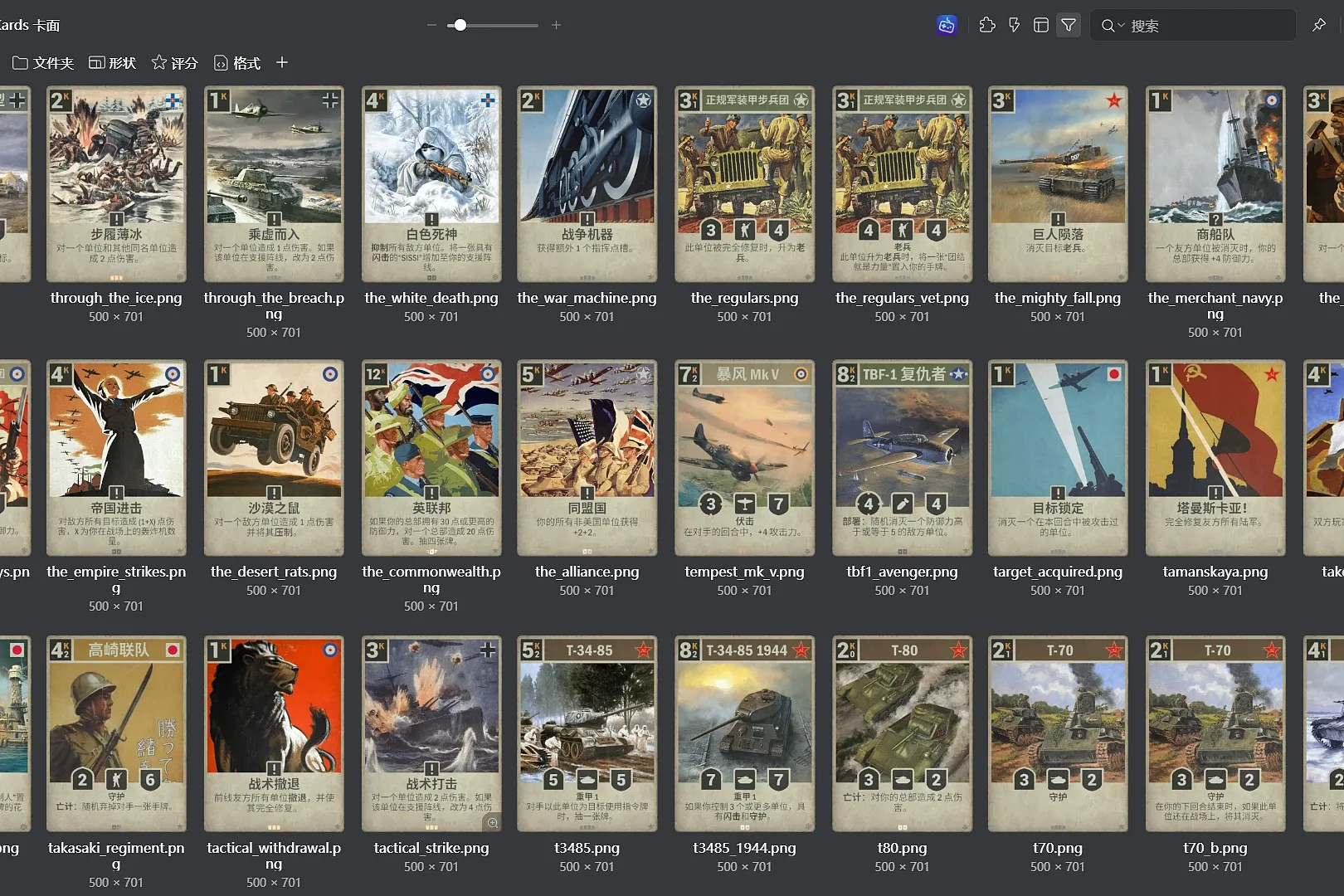Click the zoom-in plus icon
This screenshot has height=896, width=1344.
[556, 26]
